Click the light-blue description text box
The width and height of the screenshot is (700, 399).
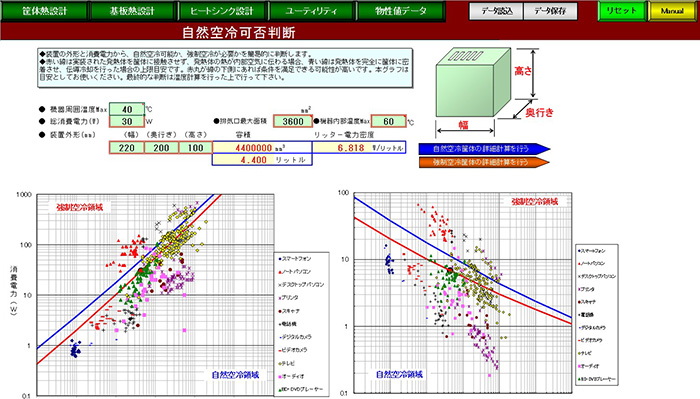click(x=225, y=68)
